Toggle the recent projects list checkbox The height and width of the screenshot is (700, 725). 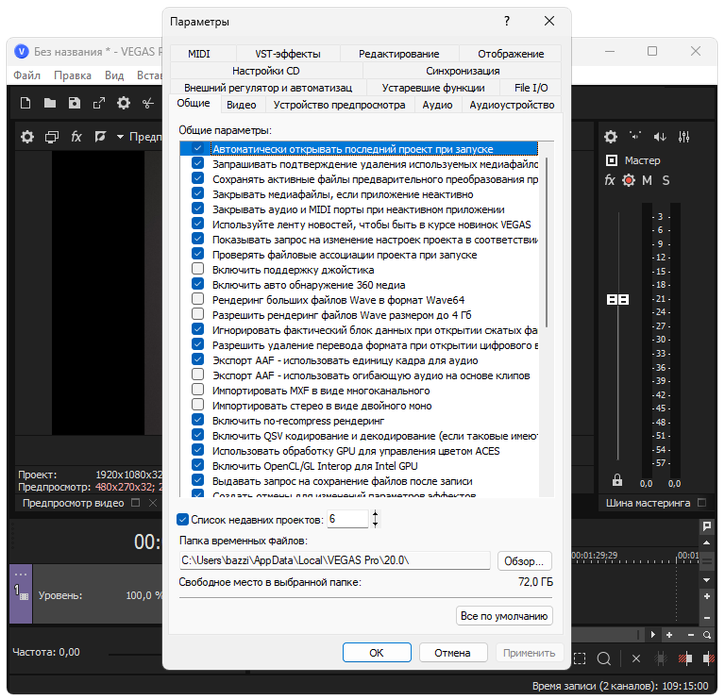tap(182, 520)
